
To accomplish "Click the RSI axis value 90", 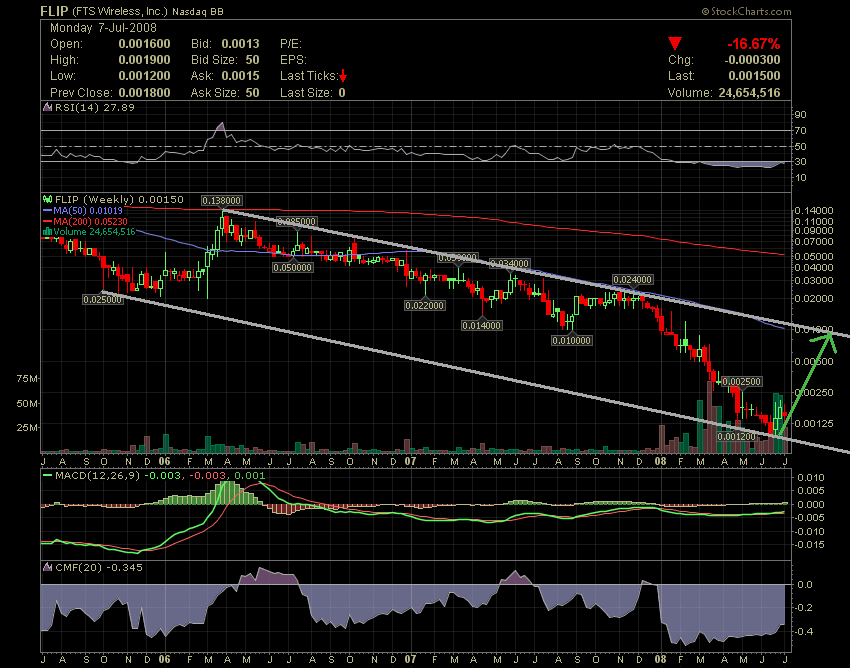I will [801, 114].
